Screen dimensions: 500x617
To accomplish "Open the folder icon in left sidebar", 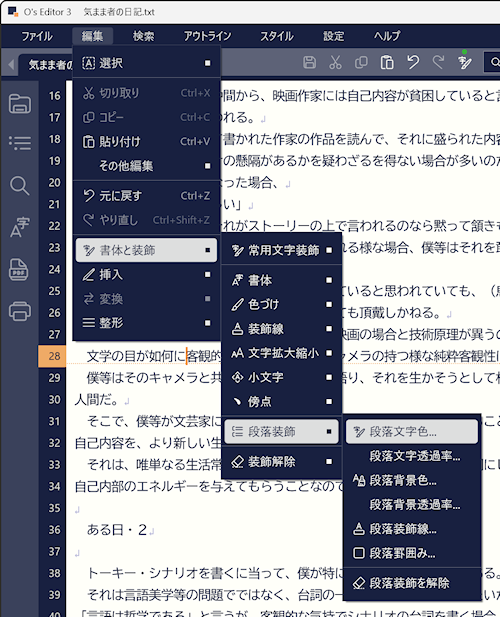I will (20, 103).
